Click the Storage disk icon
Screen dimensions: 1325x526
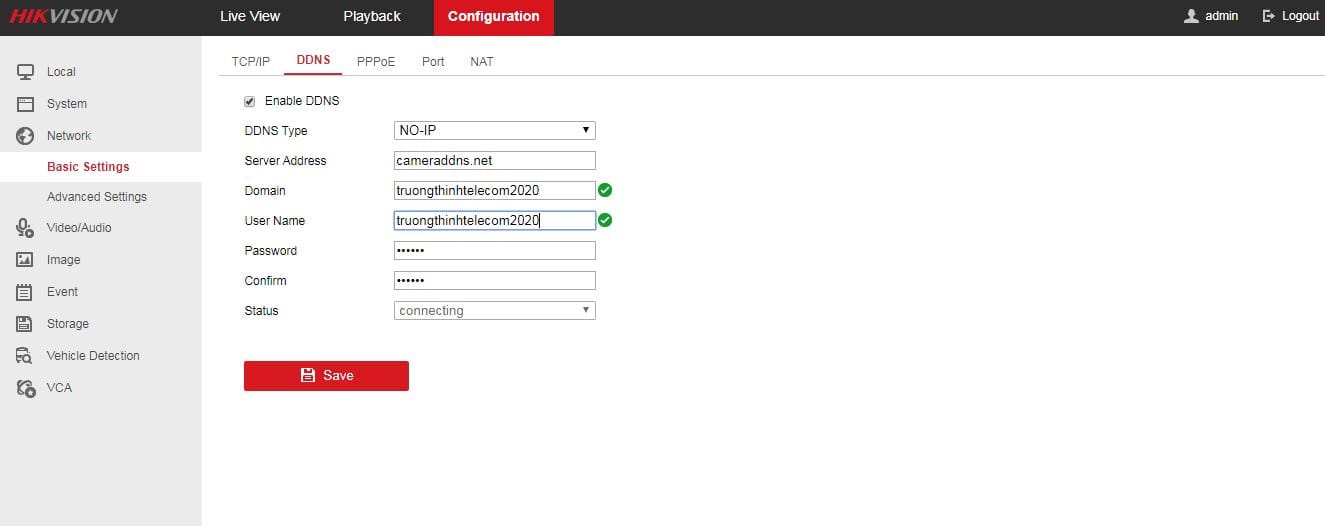[26, 324]
